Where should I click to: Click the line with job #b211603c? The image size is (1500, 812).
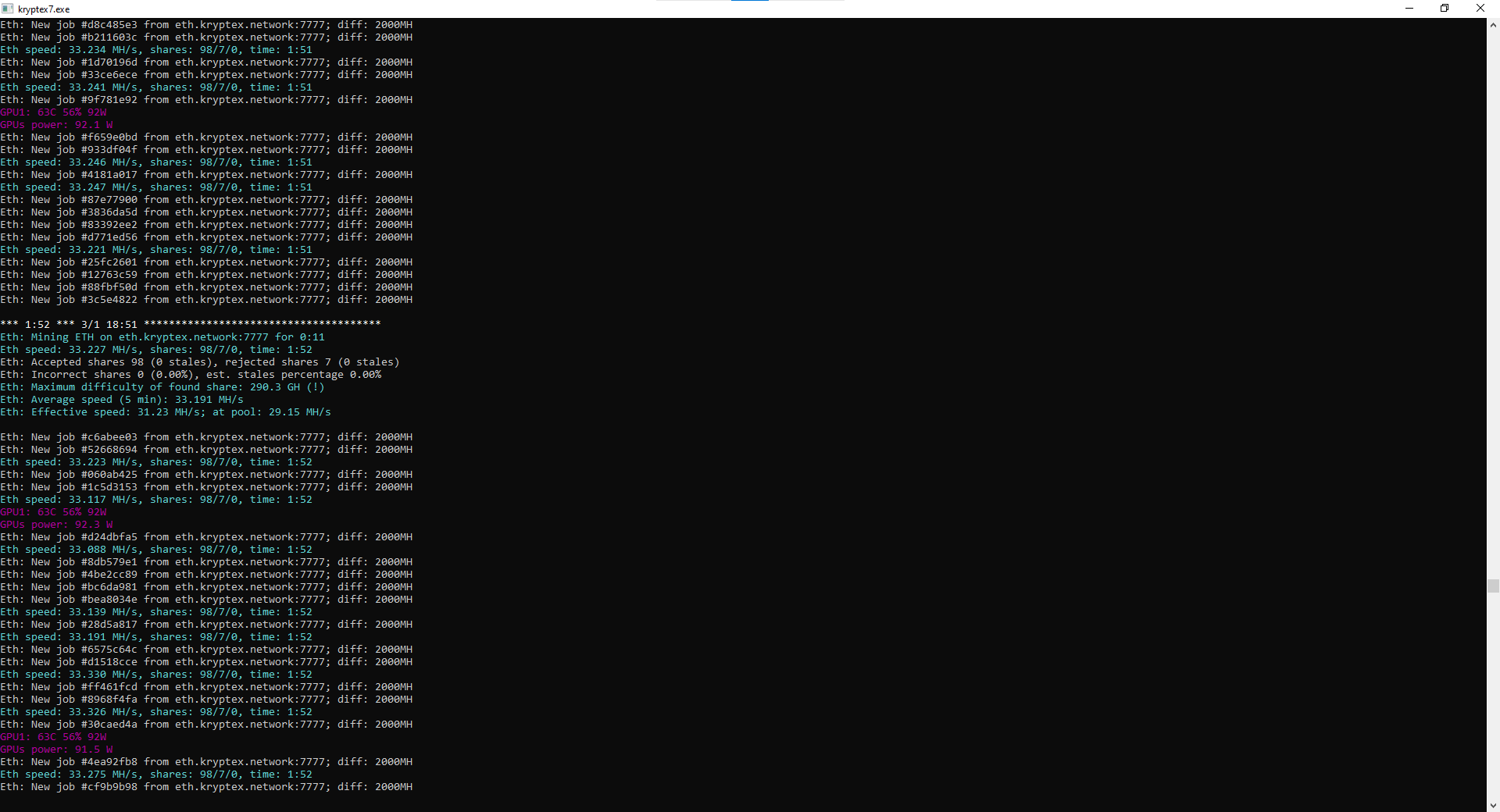tap(206, 37)
